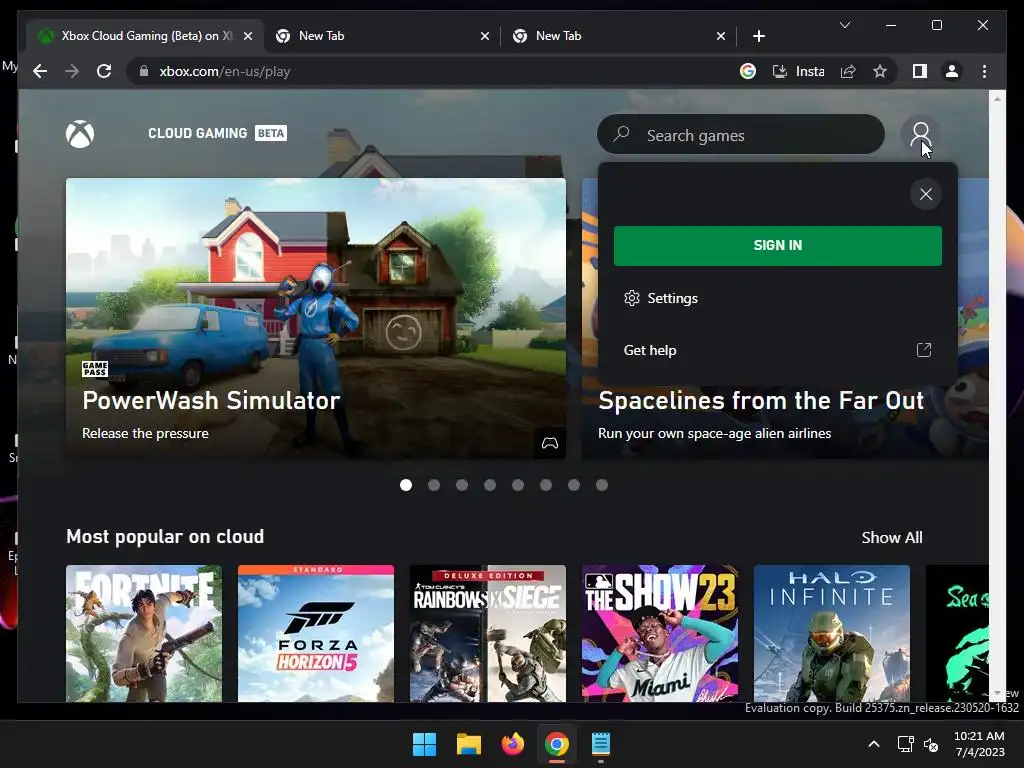
Task: Click the magnifier icon in Search games
Action: 621,134
